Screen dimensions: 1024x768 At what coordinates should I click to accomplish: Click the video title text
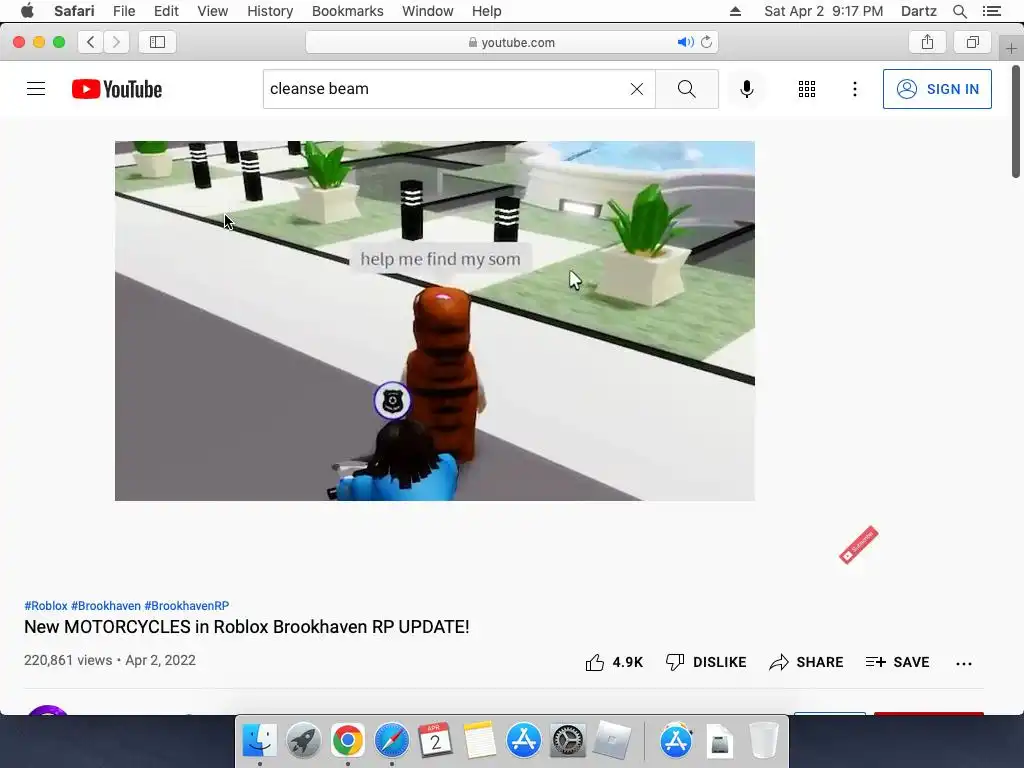247,627
